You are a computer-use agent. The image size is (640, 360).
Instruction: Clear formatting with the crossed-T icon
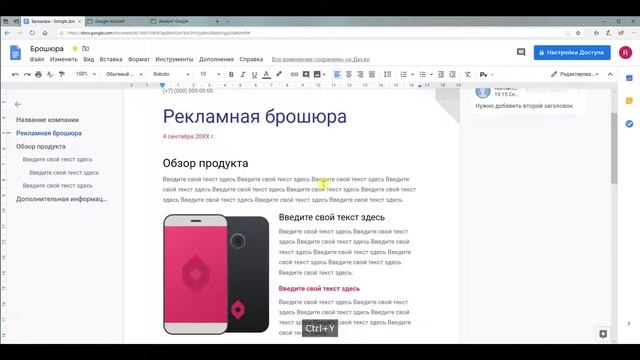click(x=468, y=74)
